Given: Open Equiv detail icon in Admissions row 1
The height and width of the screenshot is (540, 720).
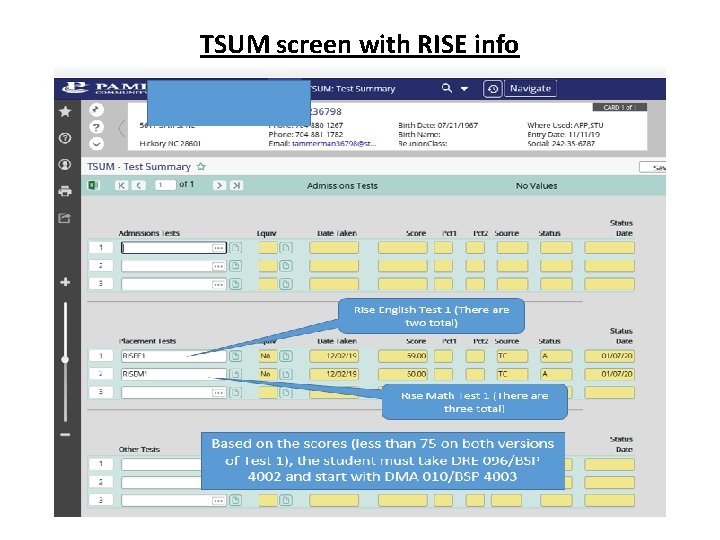Looking at the screenshot, I should click(x=286, y=248).
